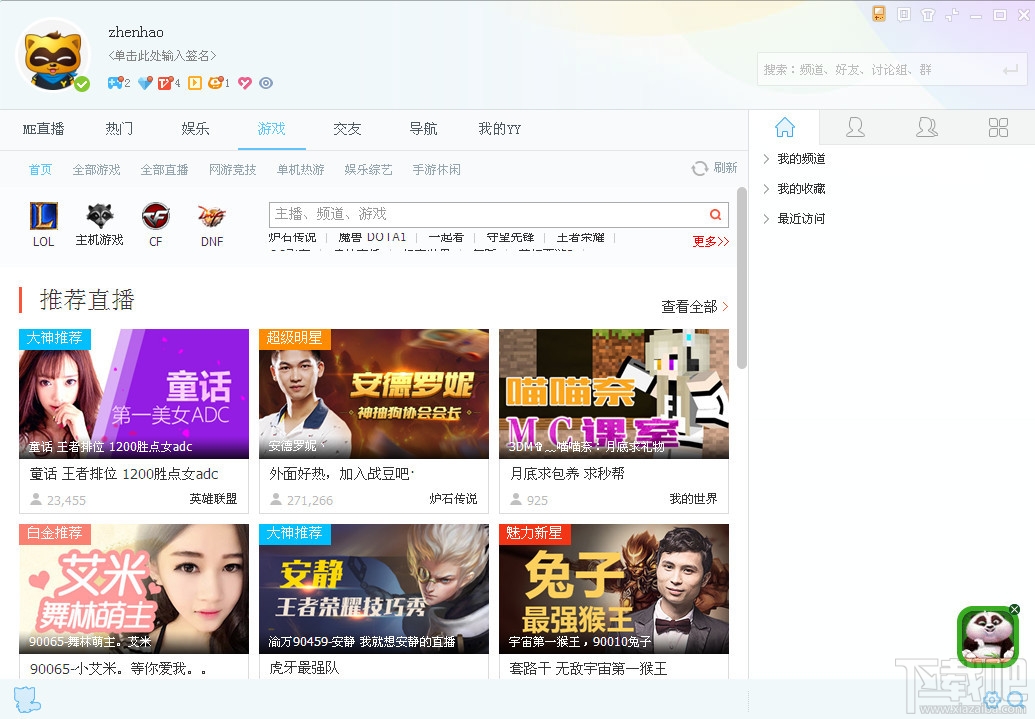Open the orange handheld game console icon

(879, 13)
